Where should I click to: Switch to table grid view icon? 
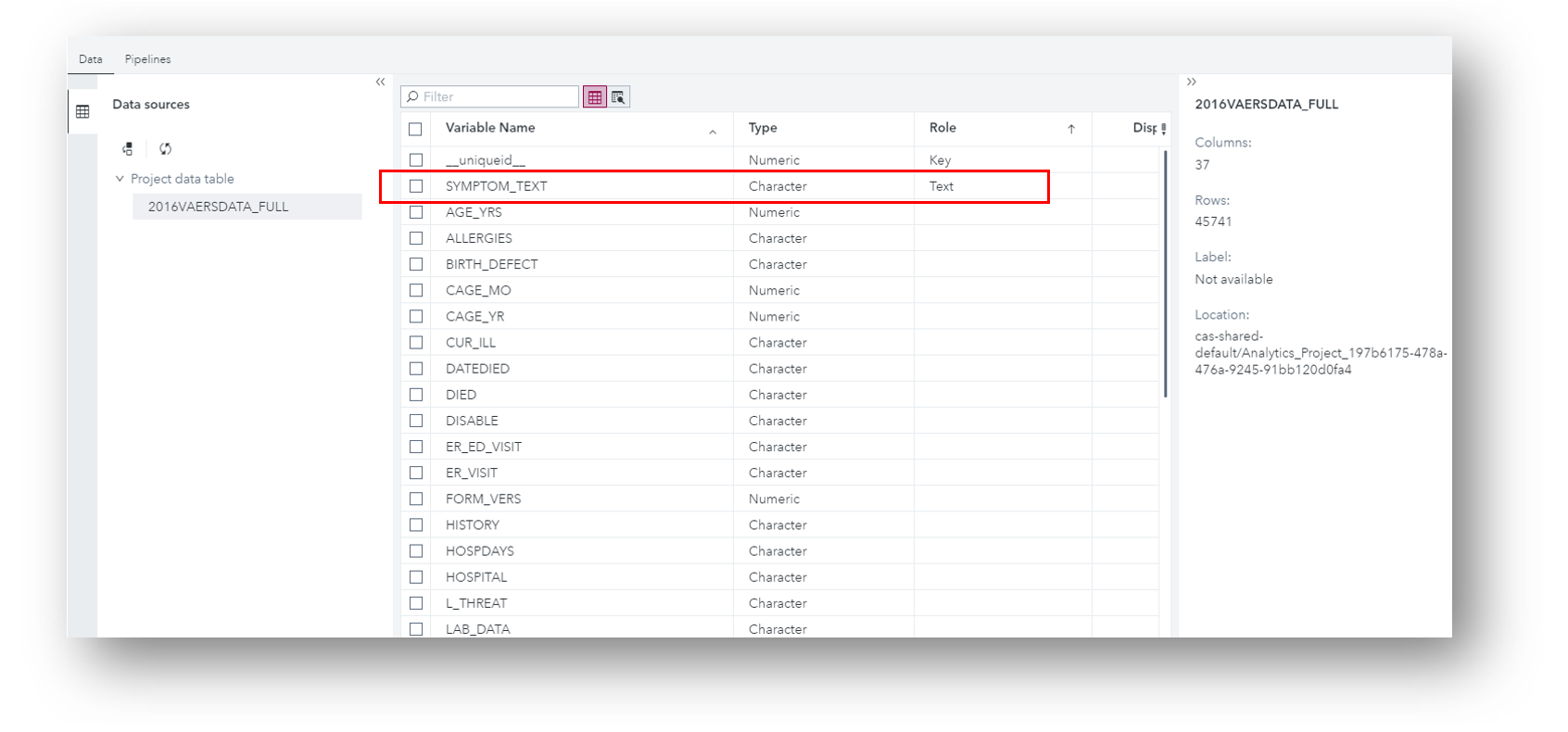[595, 96]
